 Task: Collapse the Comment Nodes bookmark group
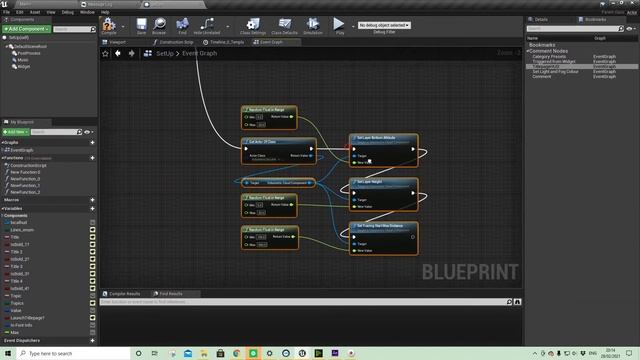click(x=528, y=51)
